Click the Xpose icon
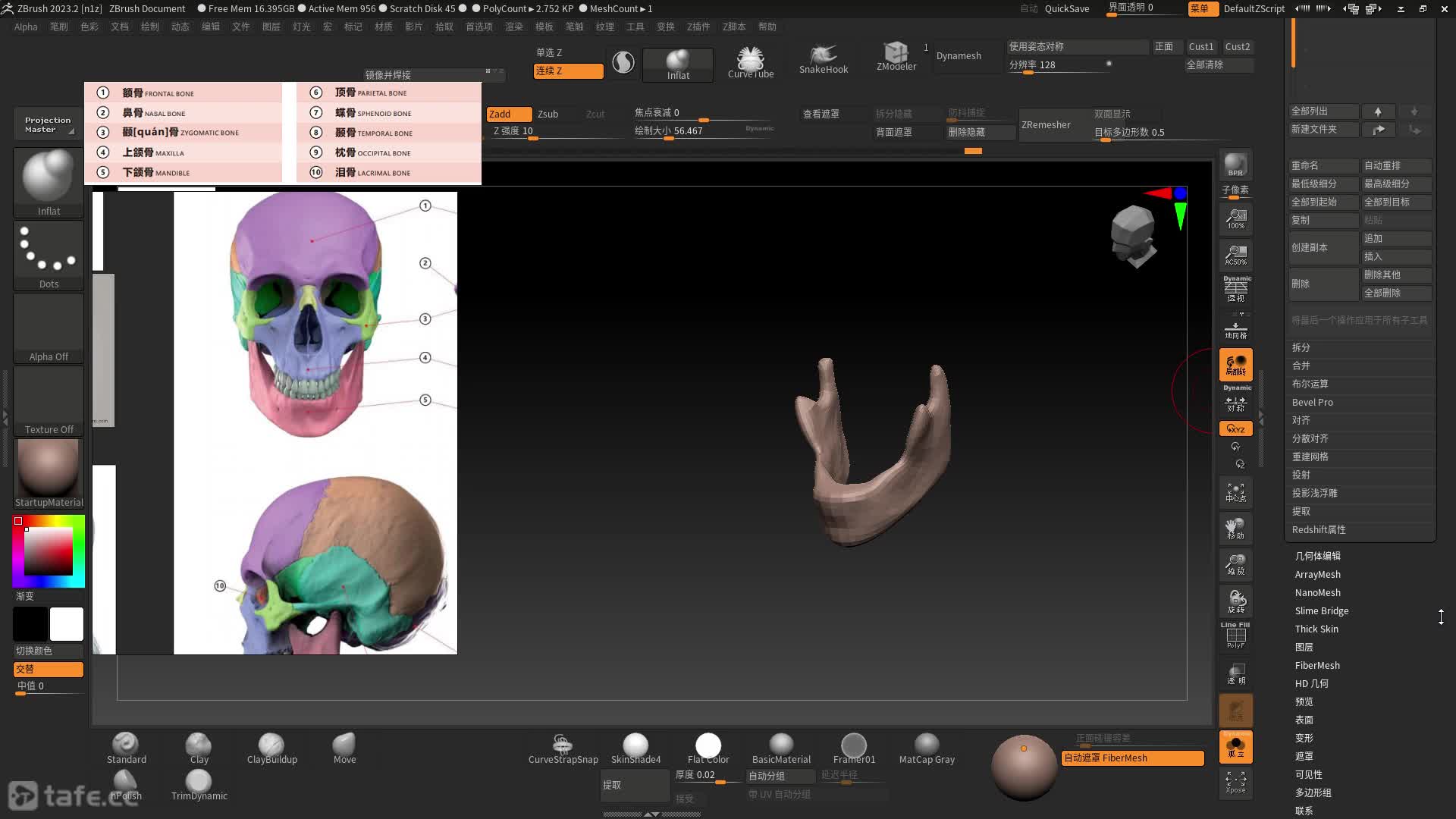The image size is (1456, 819). [x=1235, y=783]
